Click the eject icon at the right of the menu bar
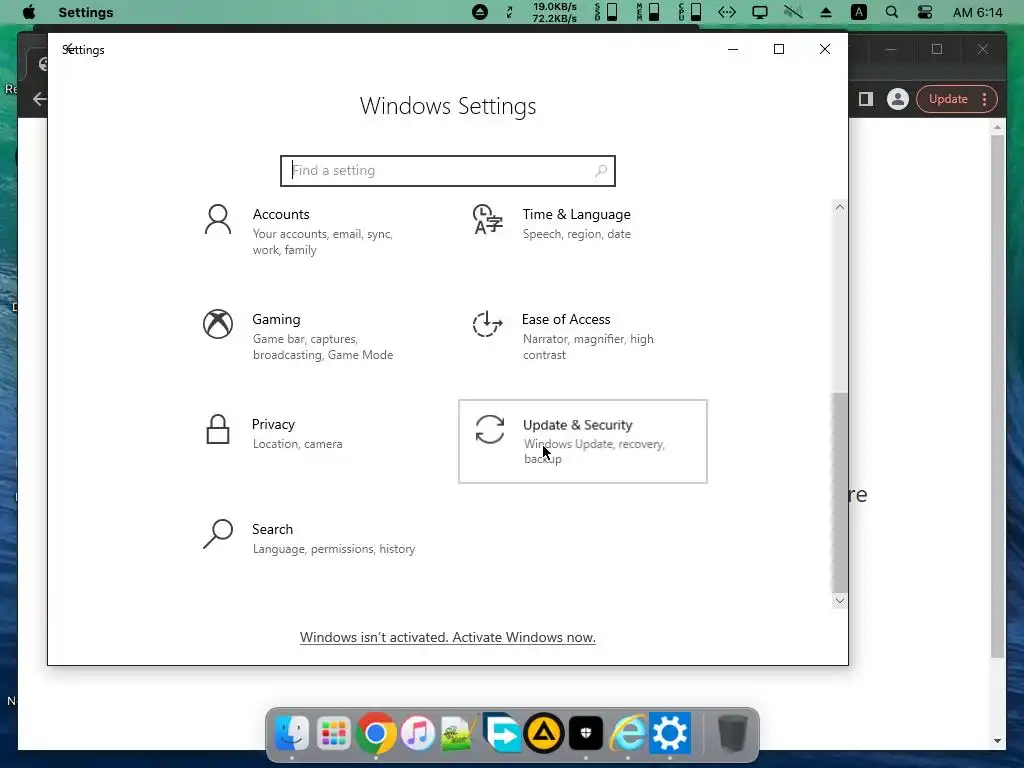Screen dimensions: 1024x768 click(826, 12)
